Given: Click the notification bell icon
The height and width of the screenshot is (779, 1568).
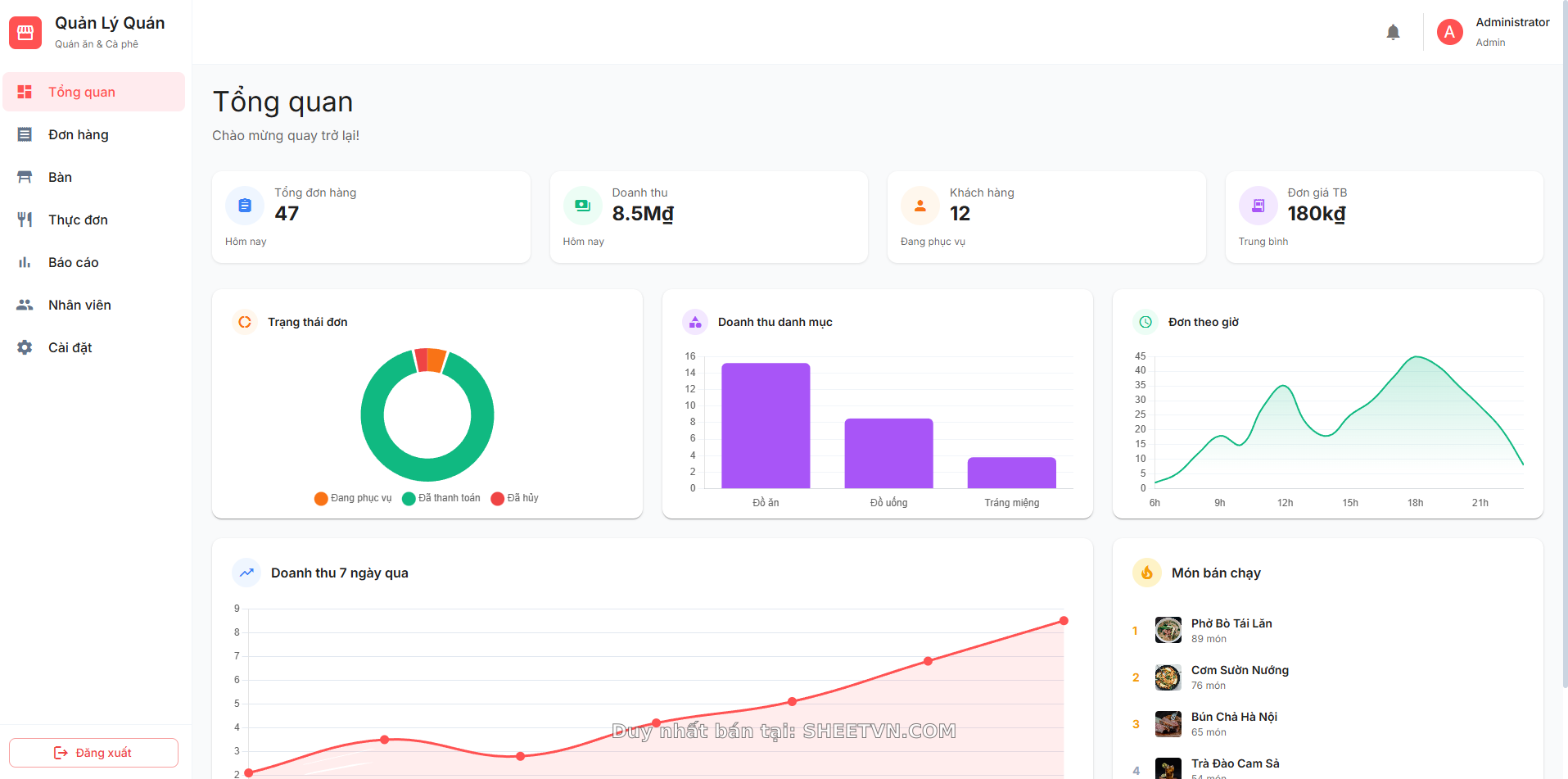Looking at the screenshot, I should click(1394, 32).
